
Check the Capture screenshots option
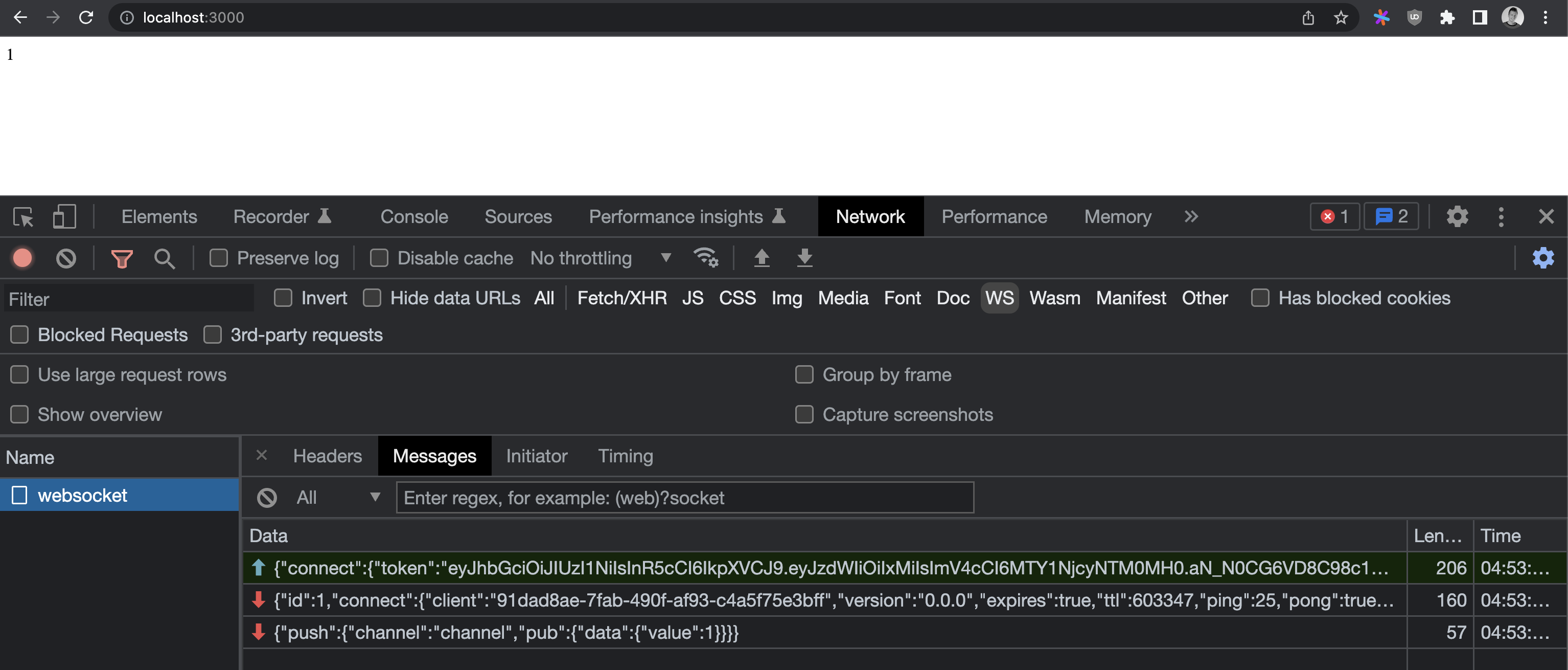tap(804, 415)
